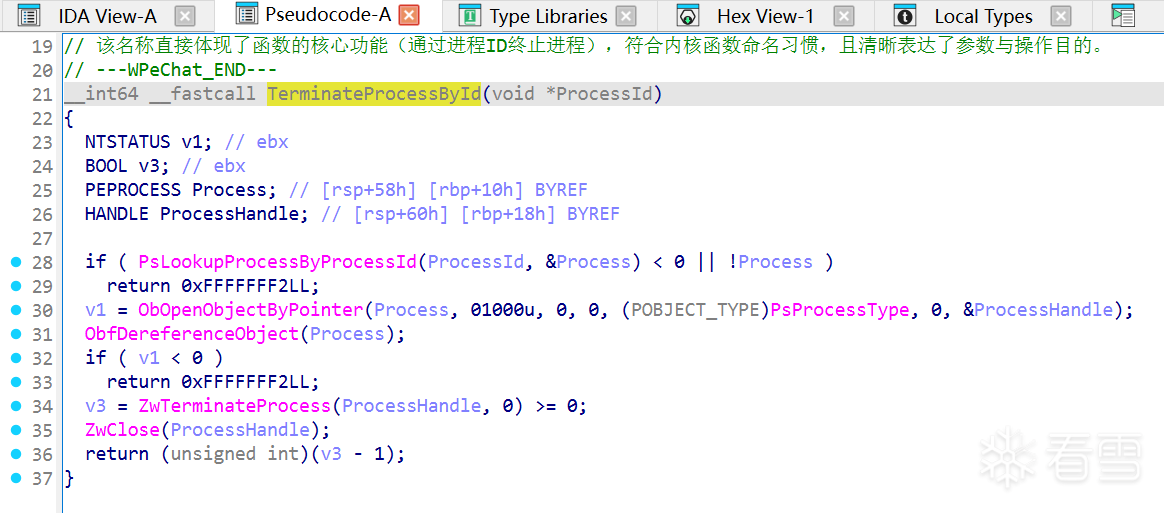
Task: Click line number 21 in gutter
Action: pos(43,95)
